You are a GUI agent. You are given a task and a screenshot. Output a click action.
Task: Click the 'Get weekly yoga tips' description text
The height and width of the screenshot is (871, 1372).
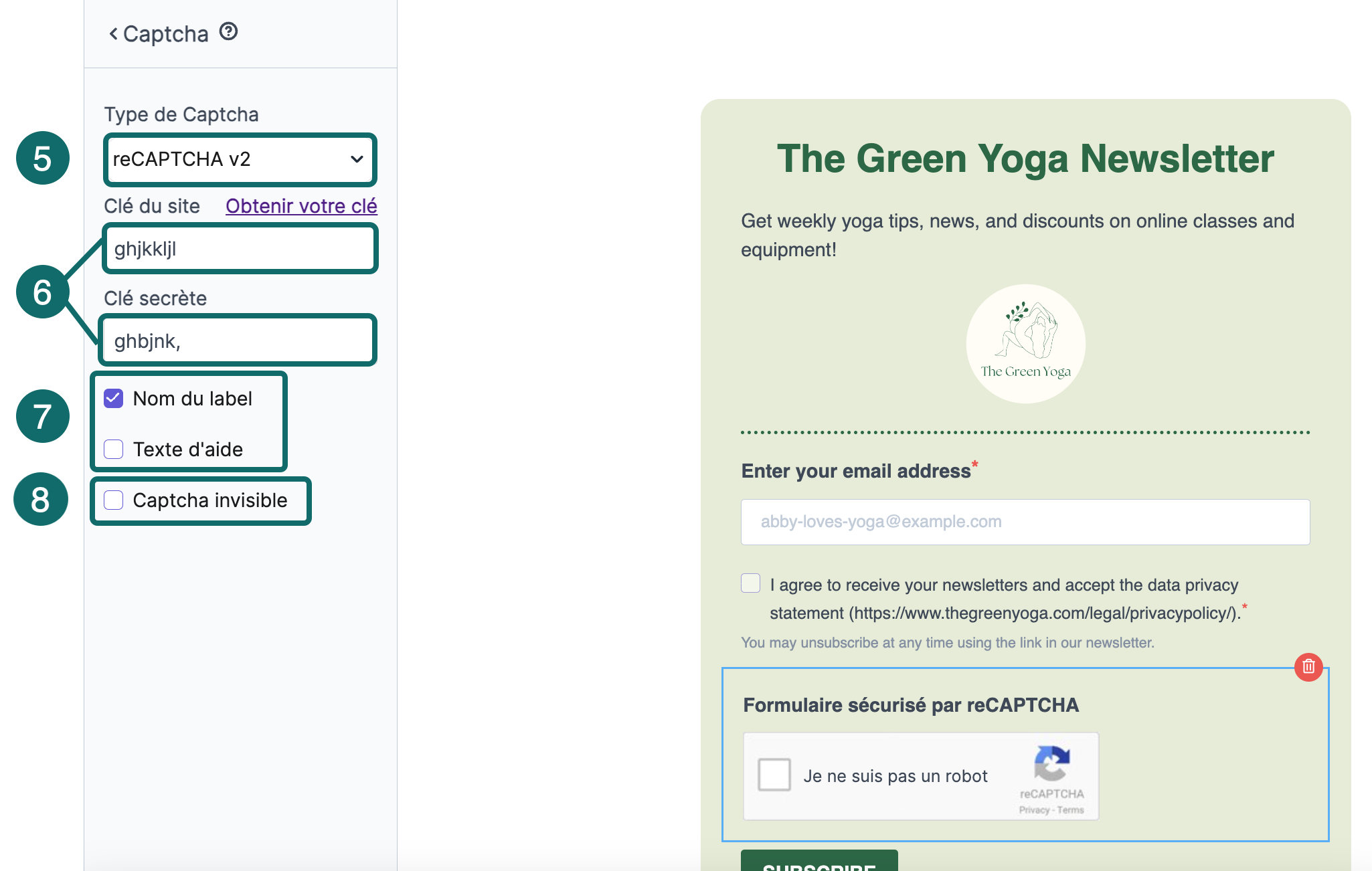tap(1017, 235)
